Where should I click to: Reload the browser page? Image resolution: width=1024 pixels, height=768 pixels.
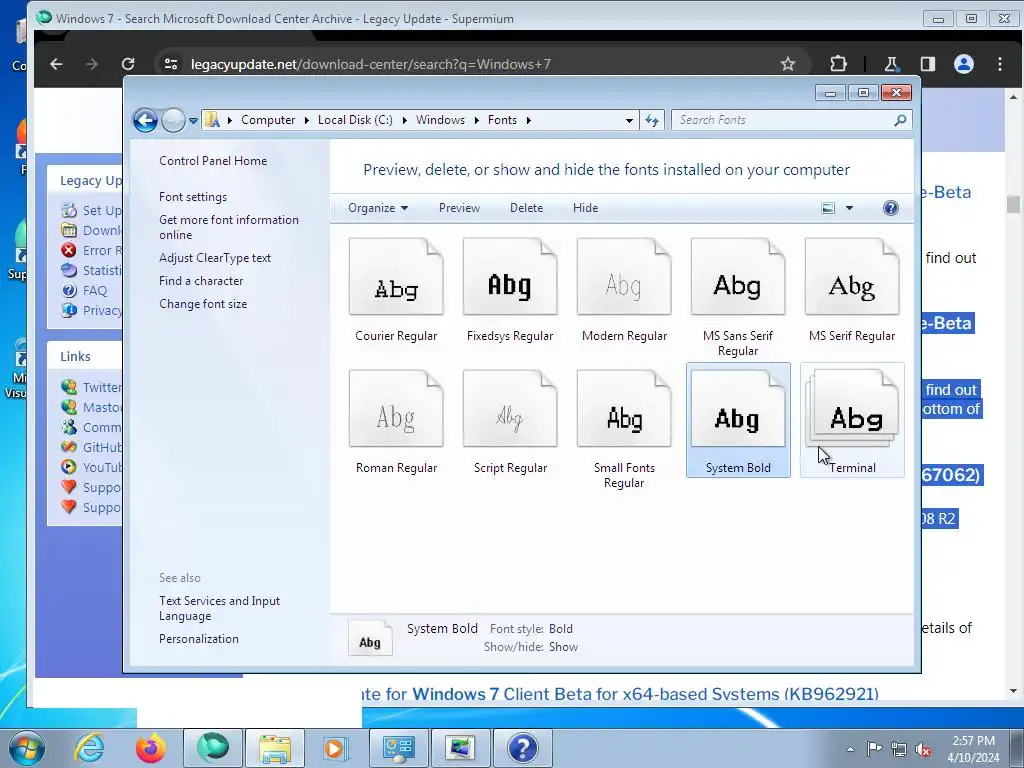tap(128, 64)
